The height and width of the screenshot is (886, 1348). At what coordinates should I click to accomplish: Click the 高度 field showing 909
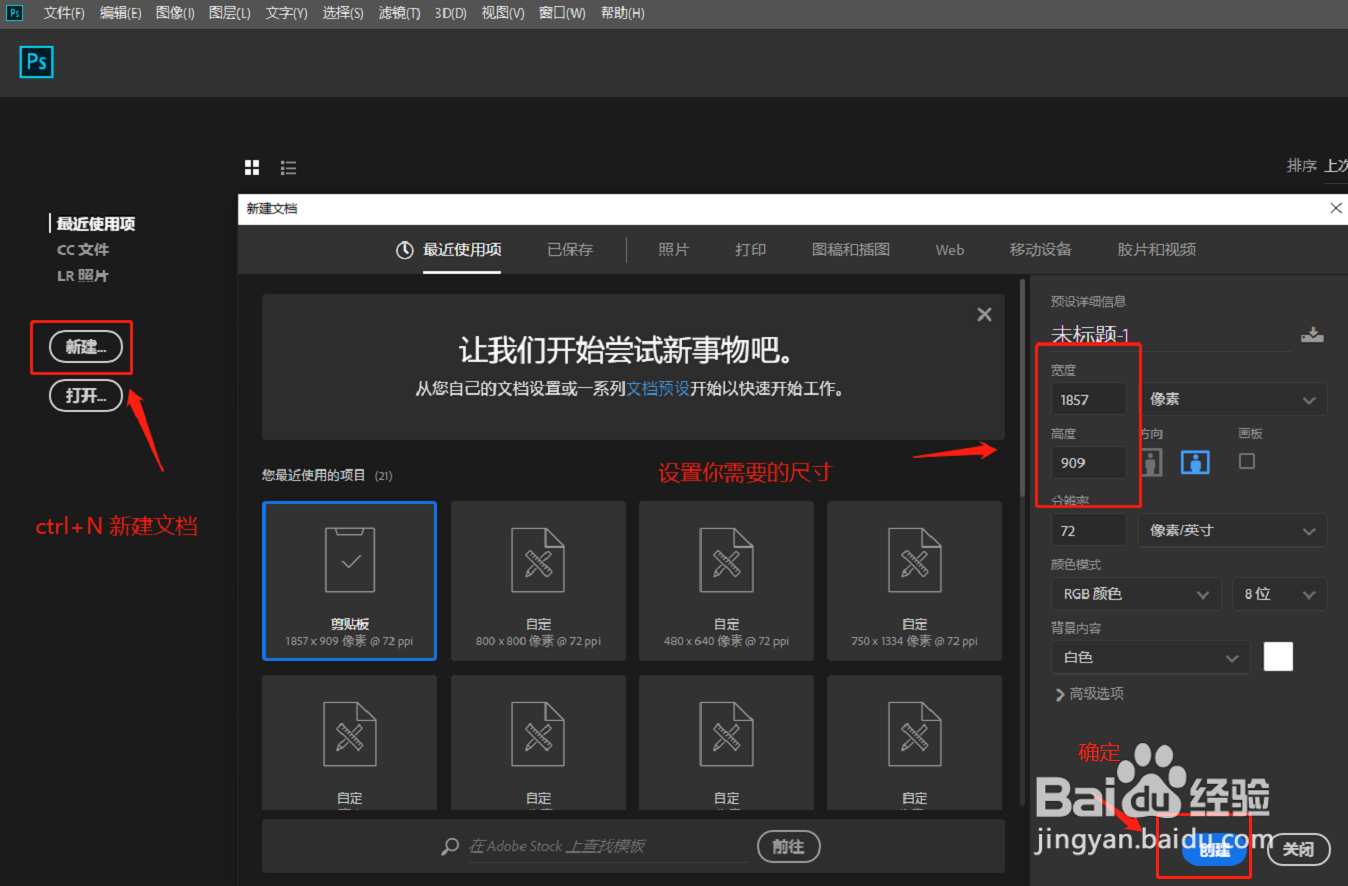click(1088, 462)
